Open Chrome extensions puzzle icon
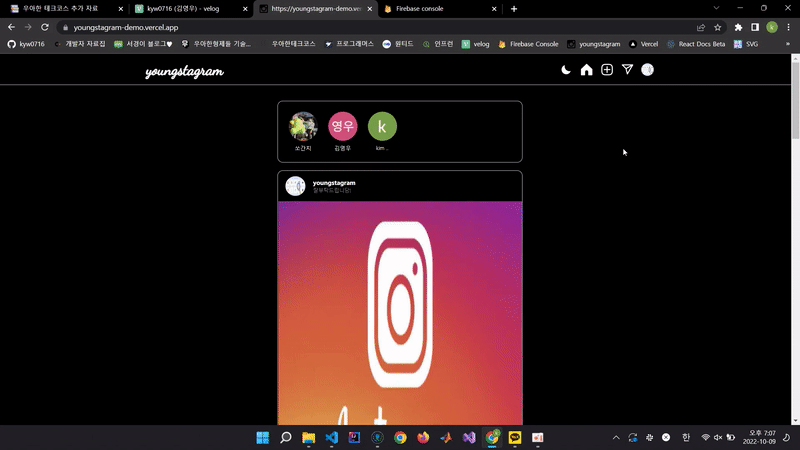Image resolution: width=800 pixels, height=450 pixels. coord(738,28)
